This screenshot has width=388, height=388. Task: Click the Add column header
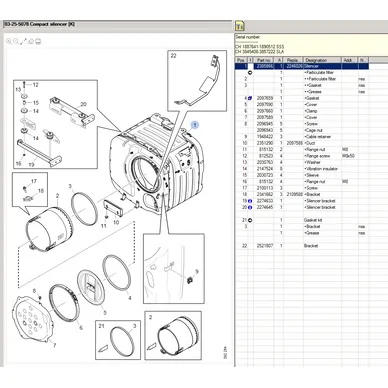point(350,60)
